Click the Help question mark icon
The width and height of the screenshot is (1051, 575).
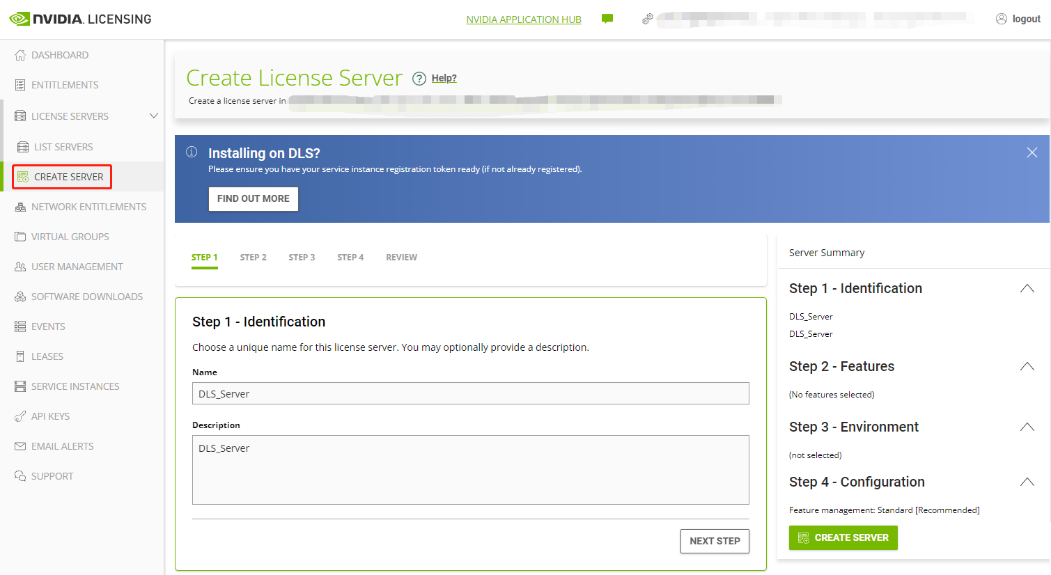click(x=419, y=79)
